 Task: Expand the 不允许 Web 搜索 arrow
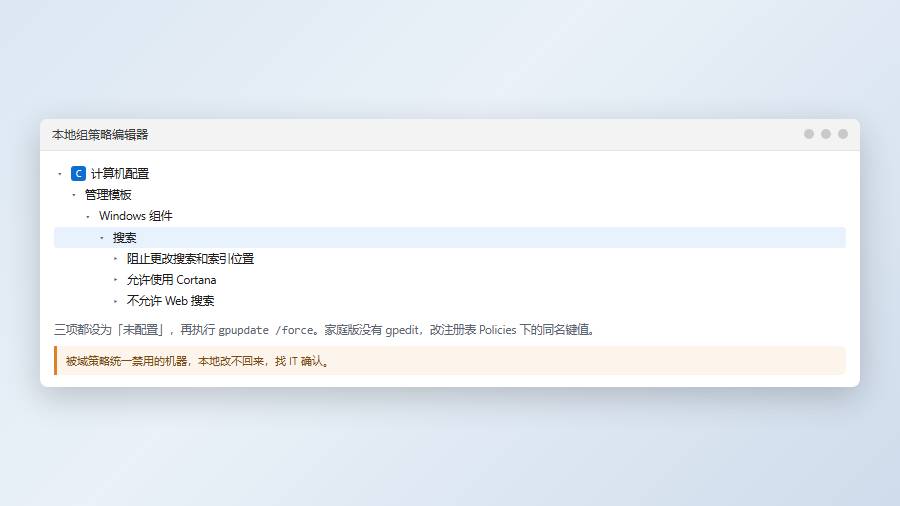[x=116, y=301]
